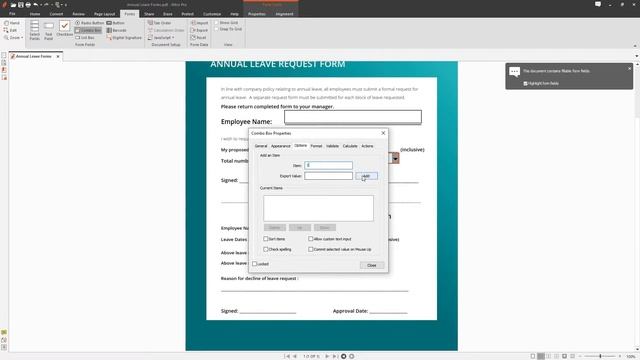Click the Add button
The width and height of the screenshot is (640, 360).
point(366,176)
